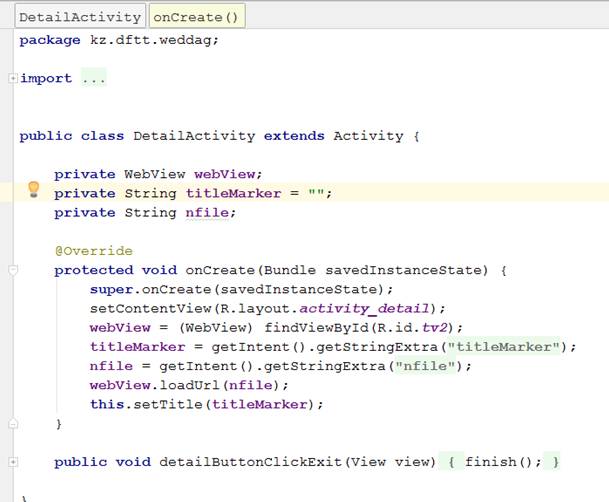Click 'findViewById' method call
Viewport: 609px width, 502px height.
(316, 327)
